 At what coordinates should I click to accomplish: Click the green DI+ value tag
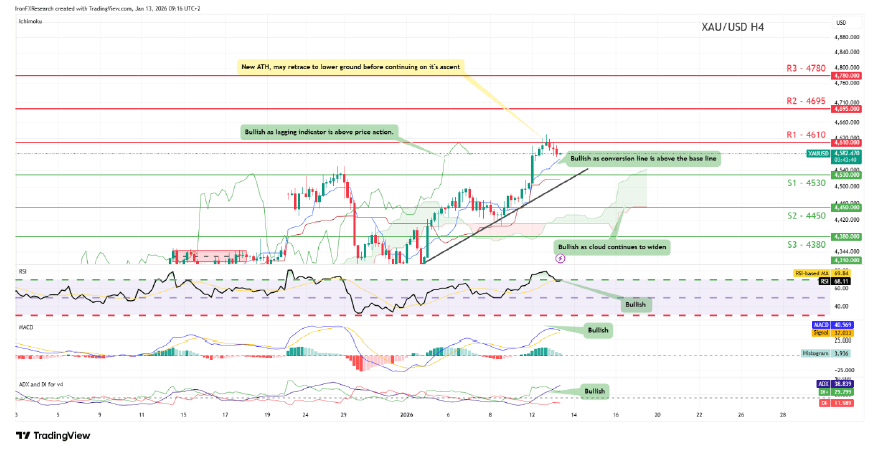pos(838,392)
